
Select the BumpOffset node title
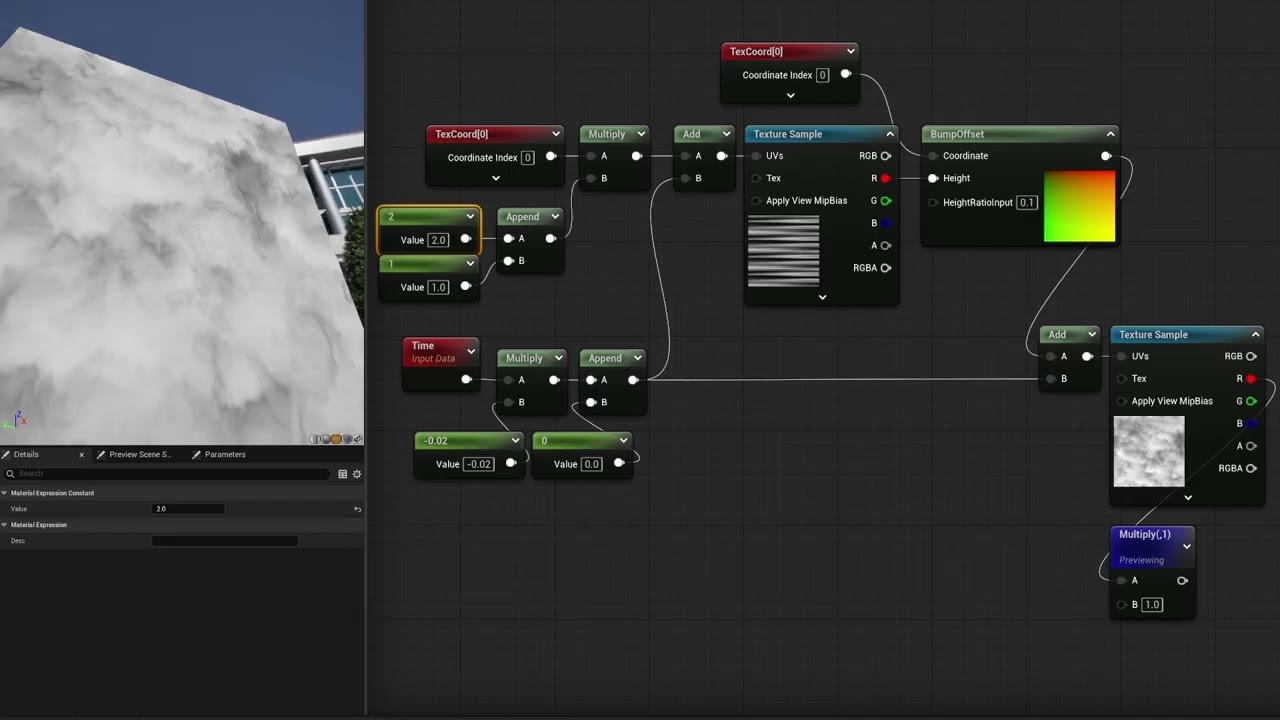[957, 134]
